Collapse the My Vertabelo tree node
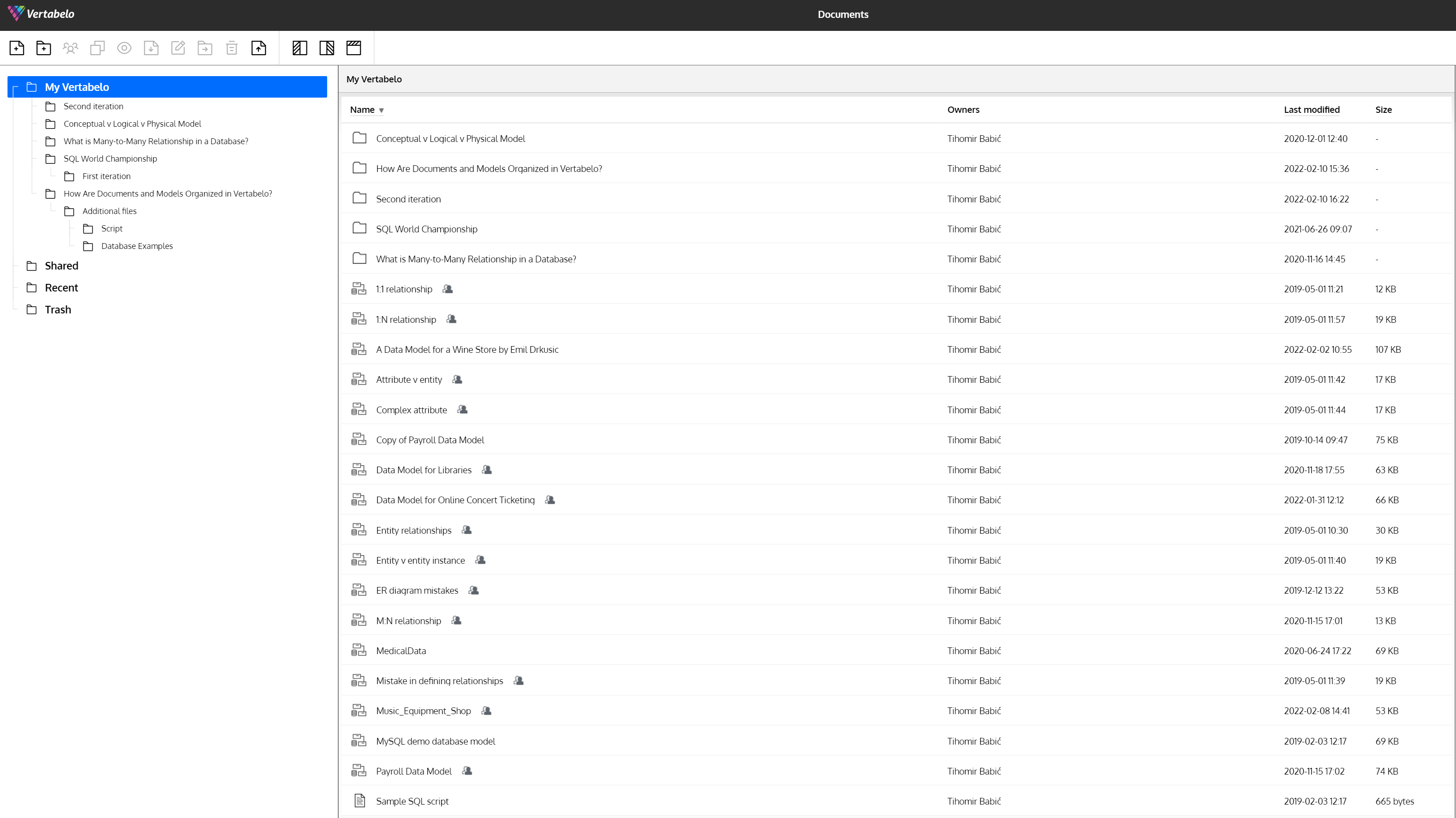The image size is (1456, 818). [15, 88]
